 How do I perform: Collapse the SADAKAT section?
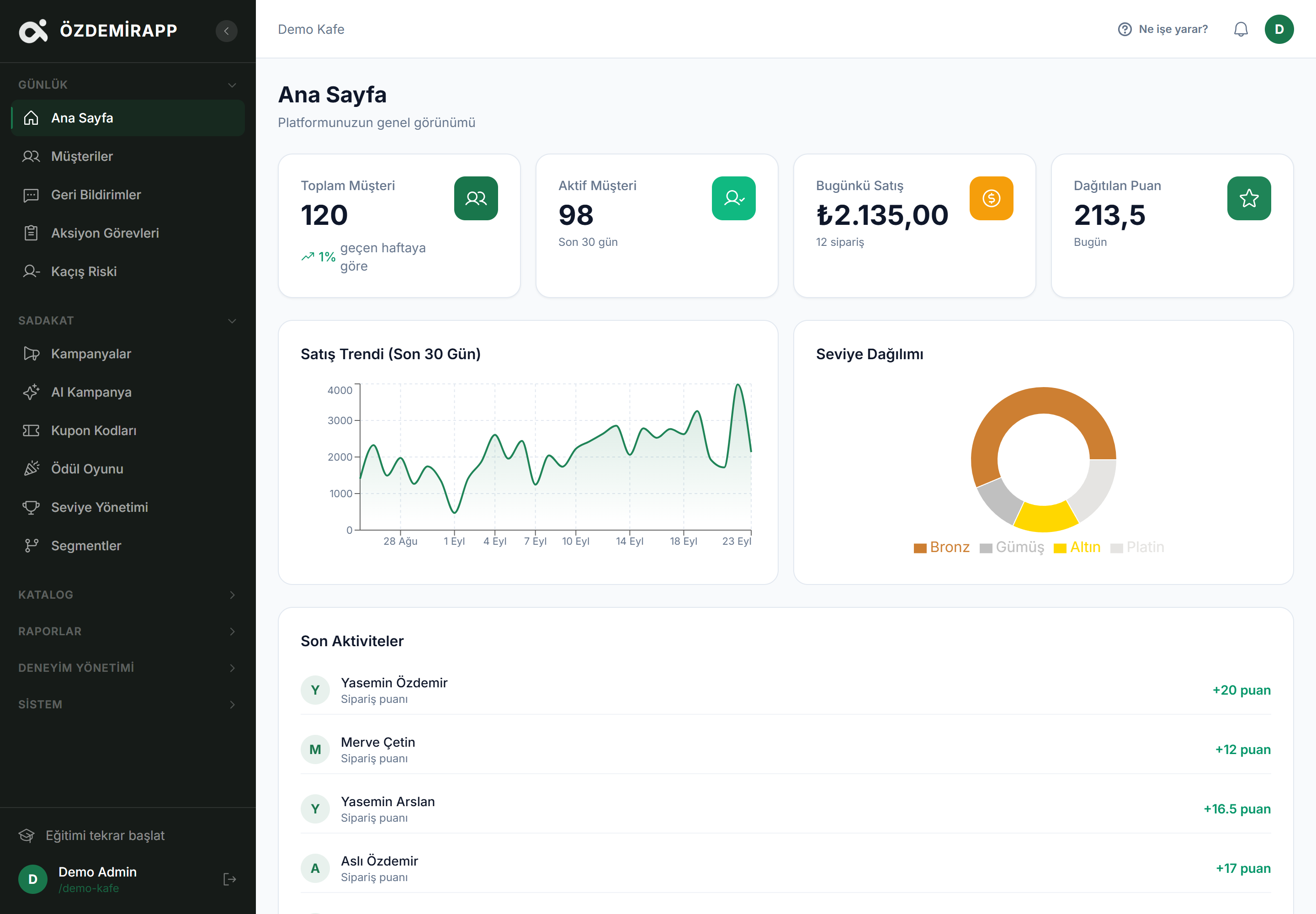127,321
